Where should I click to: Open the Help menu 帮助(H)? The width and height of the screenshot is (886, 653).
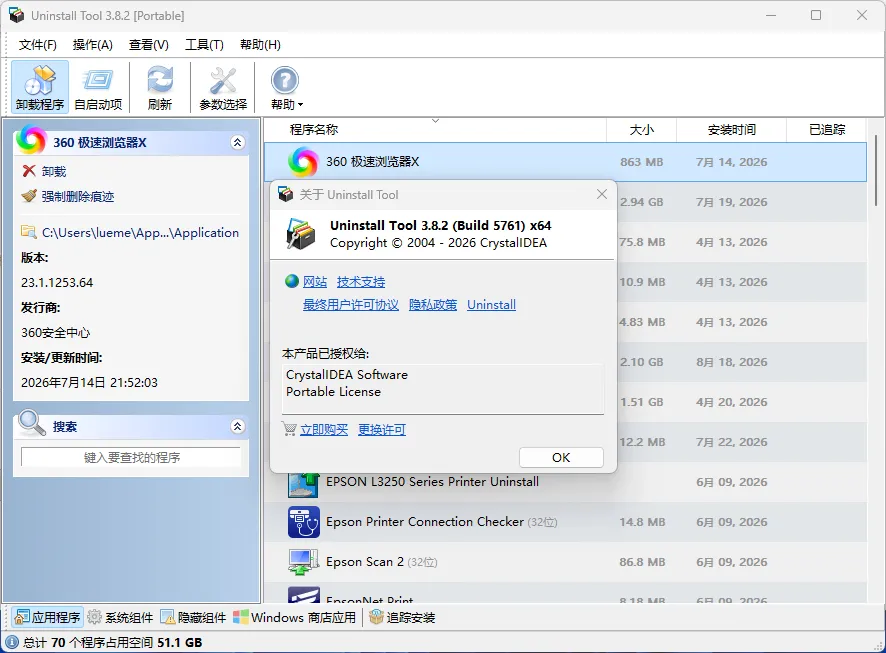click(260, 45)
